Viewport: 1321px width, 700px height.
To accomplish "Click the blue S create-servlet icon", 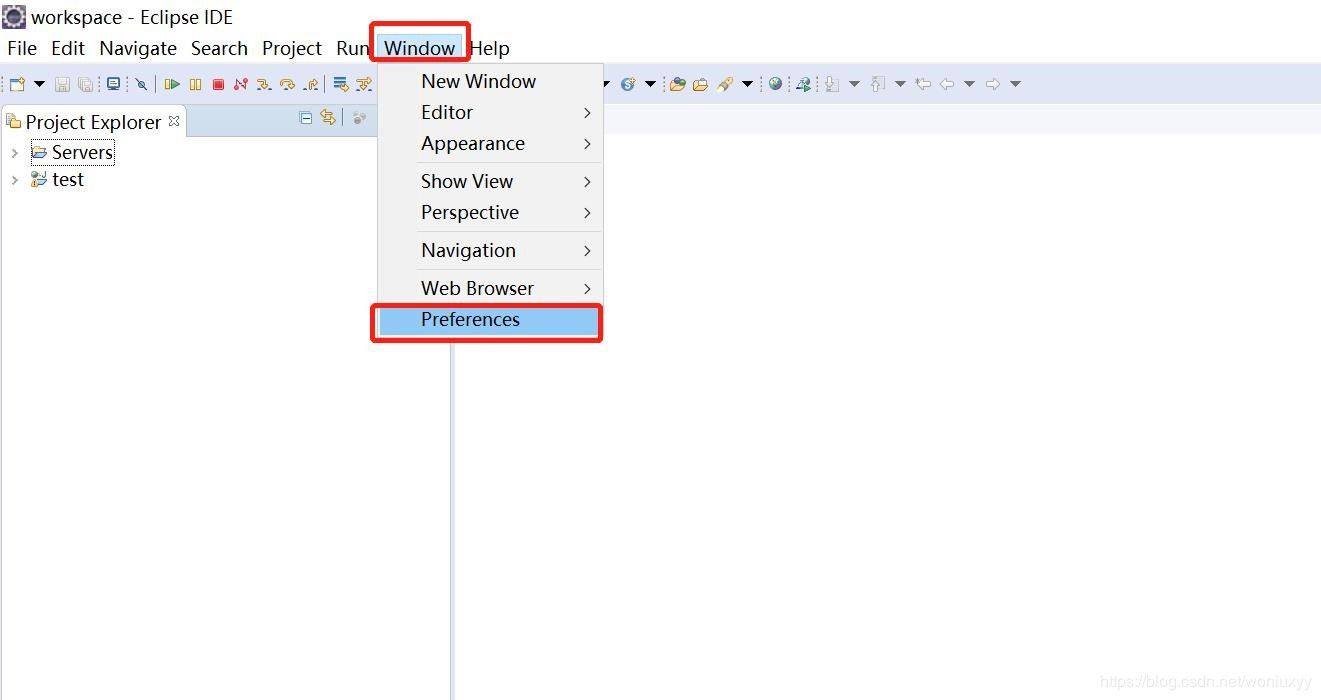I will click(x=628, y=84).
